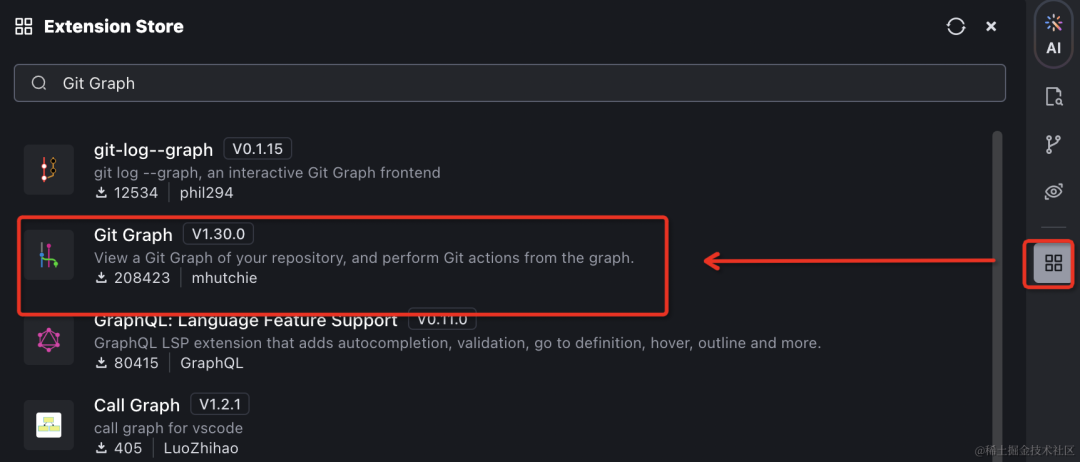This screenshot has width=1080, height=462.
Task: Open the file search sidebar icon
Action: [x=1053, y=97]
